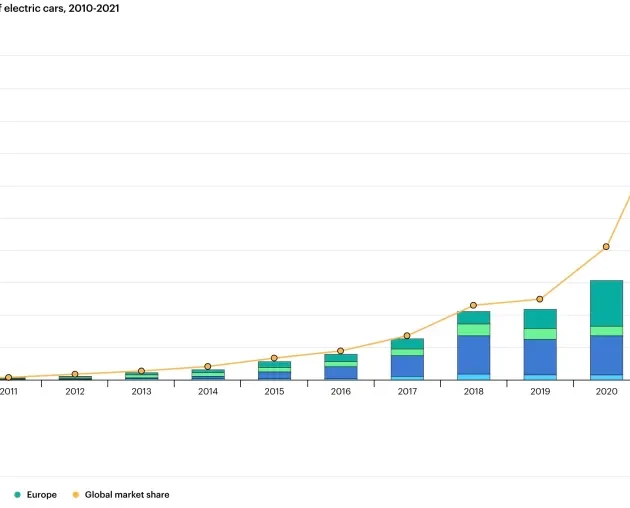Click the 2017 axis label

click(x=407, y=391)
